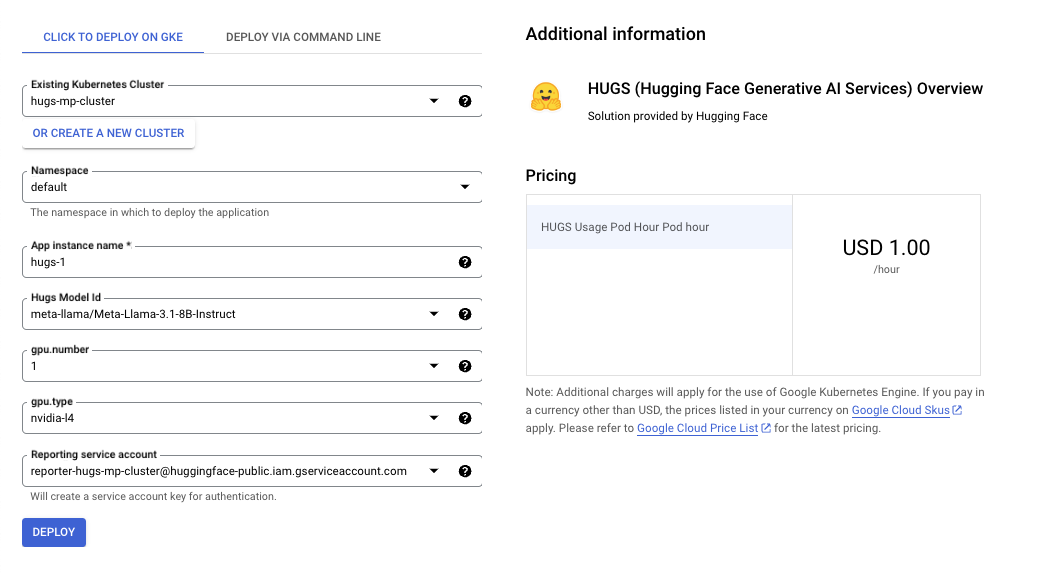Screen dimensions: 1062x574
Task: Open Reporting service account dropdown
Action: [x=434, y=471]
